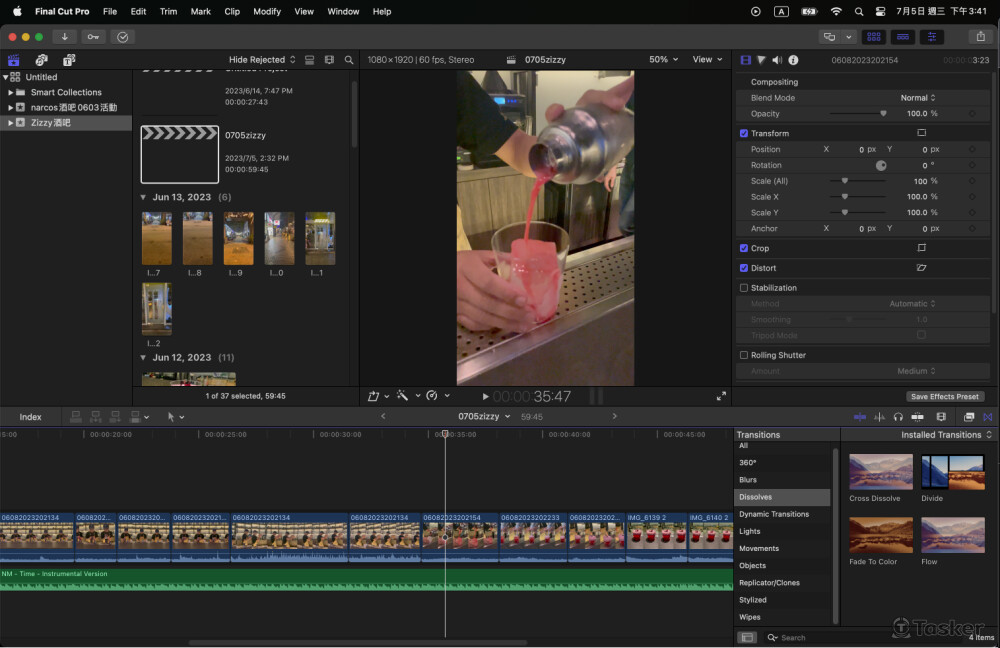
Task: Click the timeline Index button
Action: pyautogui.click(x=31, y=417)
